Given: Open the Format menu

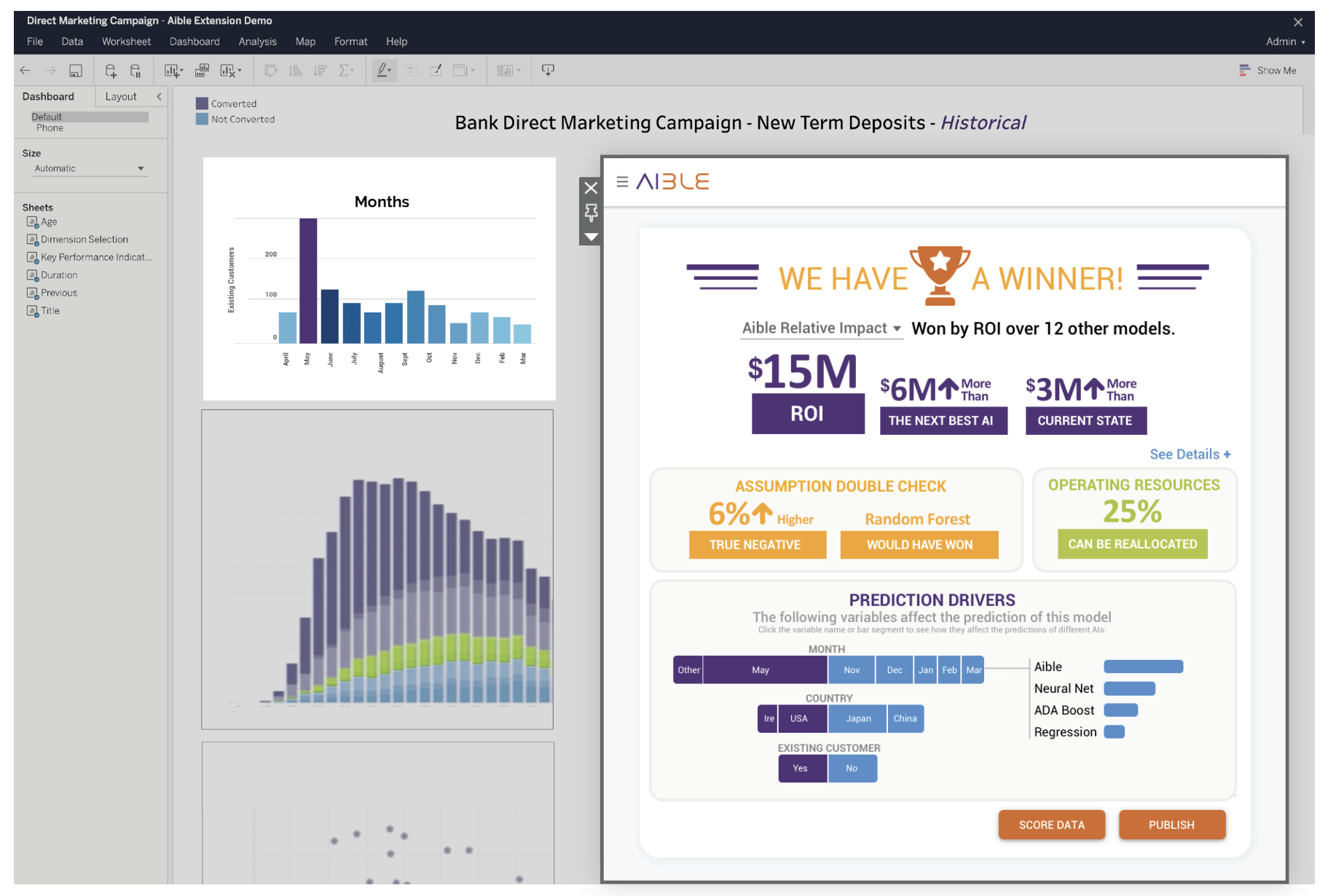Looking at the screenshot, I should (x=350, y=42).
